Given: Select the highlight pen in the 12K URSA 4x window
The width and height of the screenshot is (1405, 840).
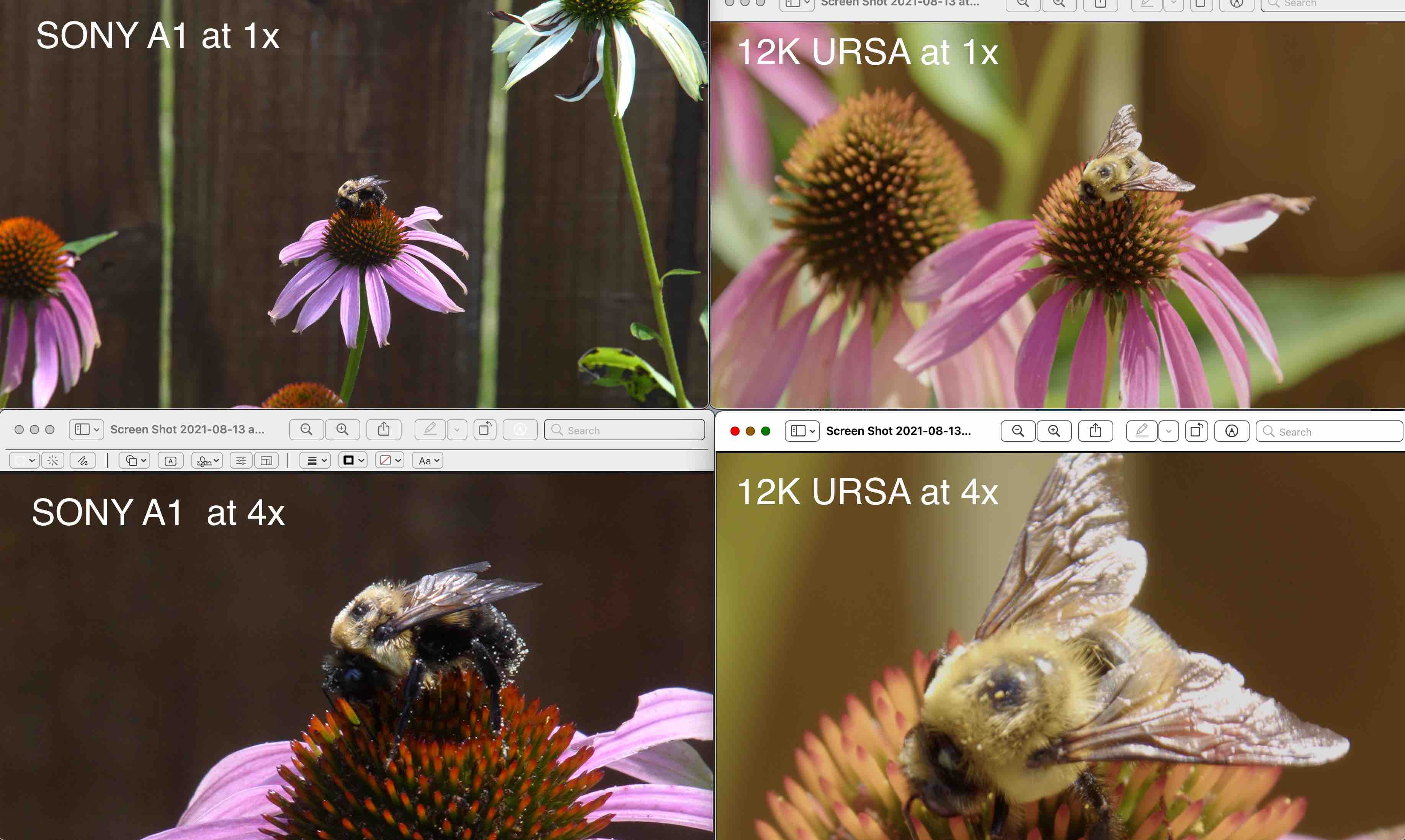Looking at the screenshot, I should (1142, 431).
